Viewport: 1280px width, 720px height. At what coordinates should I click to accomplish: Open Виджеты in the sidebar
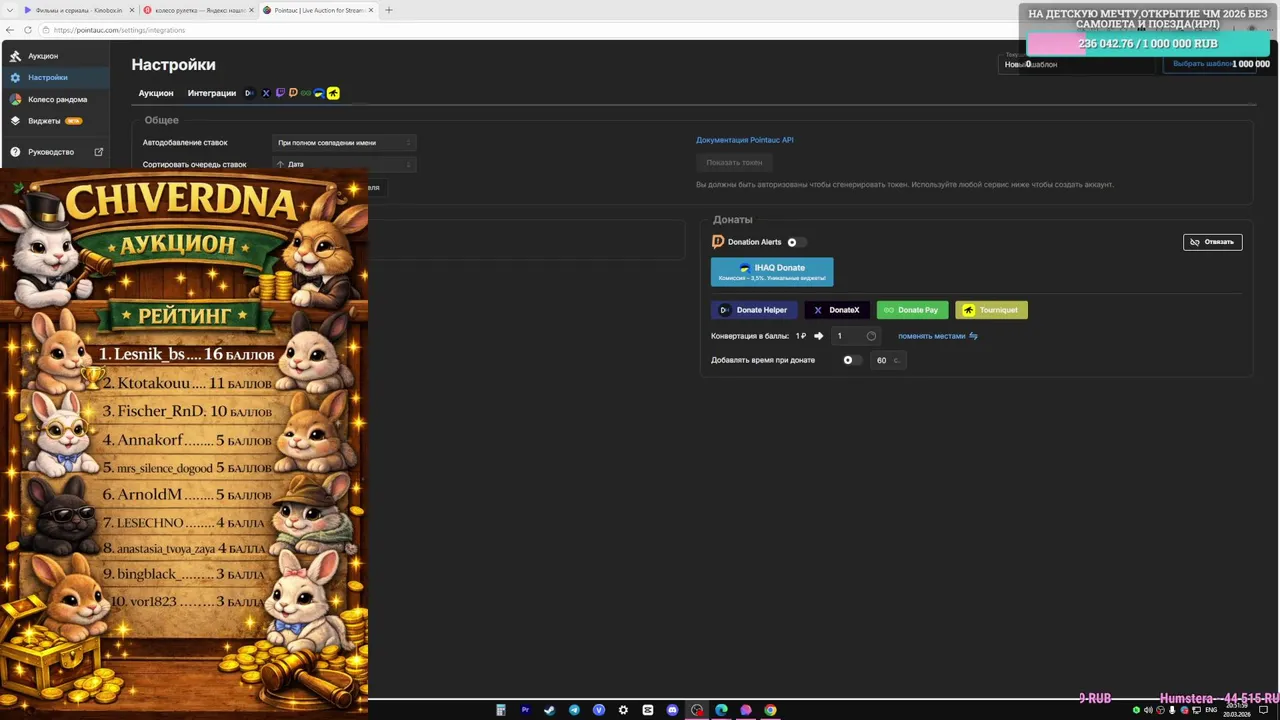(x=55, y=121)
